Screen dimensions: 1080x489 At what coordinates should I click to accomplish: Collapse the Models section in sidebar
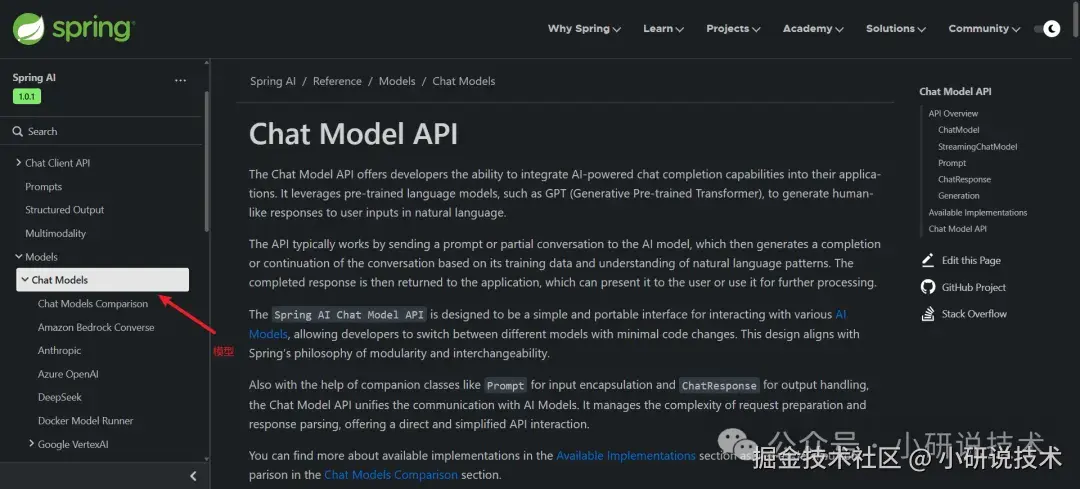19,257
